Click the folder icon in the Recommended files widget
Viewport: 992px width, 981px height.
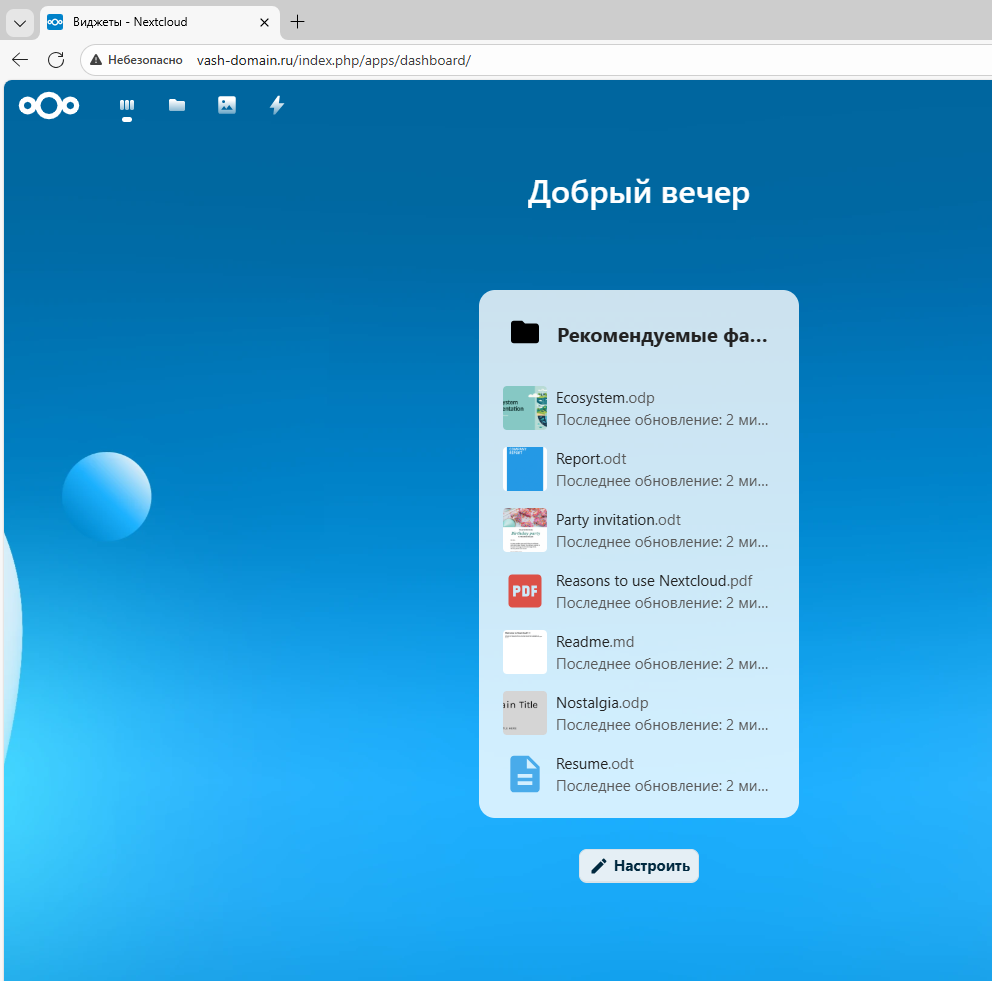pyautogui.click(x=524, y=332)
